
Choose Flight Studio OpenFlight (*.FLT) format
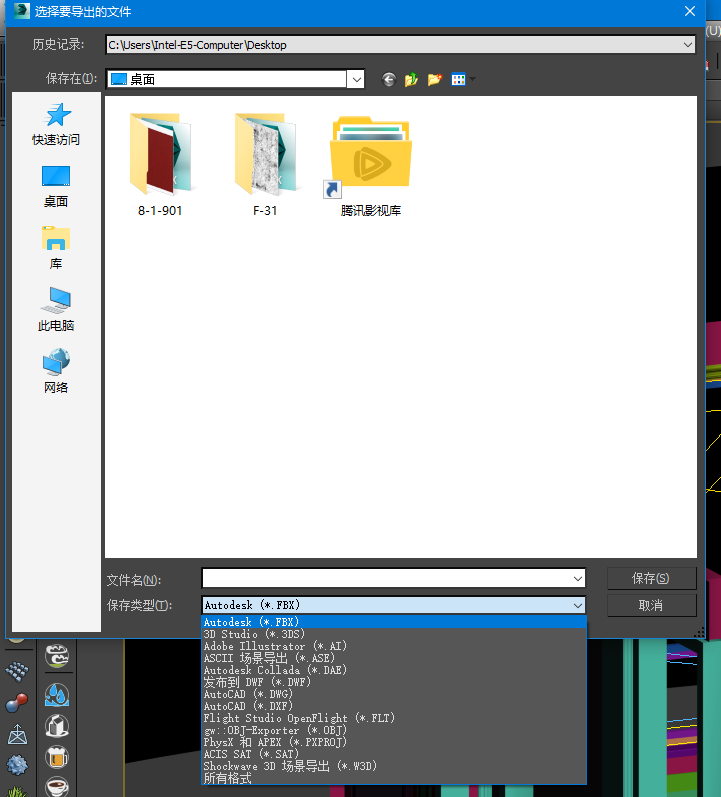394,718
